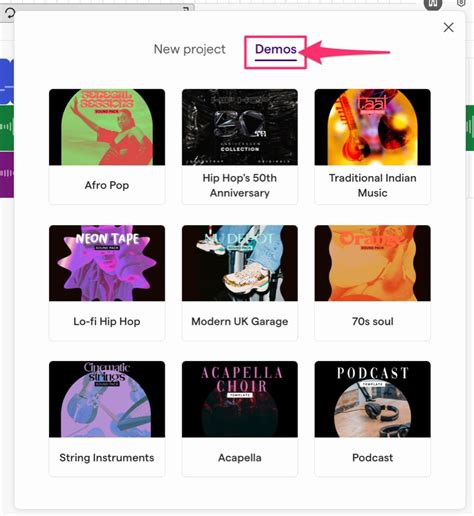Choose the Cinematic Strings cover image
The width and height of the screenshot is (474, 516).
tap(107, 399)
